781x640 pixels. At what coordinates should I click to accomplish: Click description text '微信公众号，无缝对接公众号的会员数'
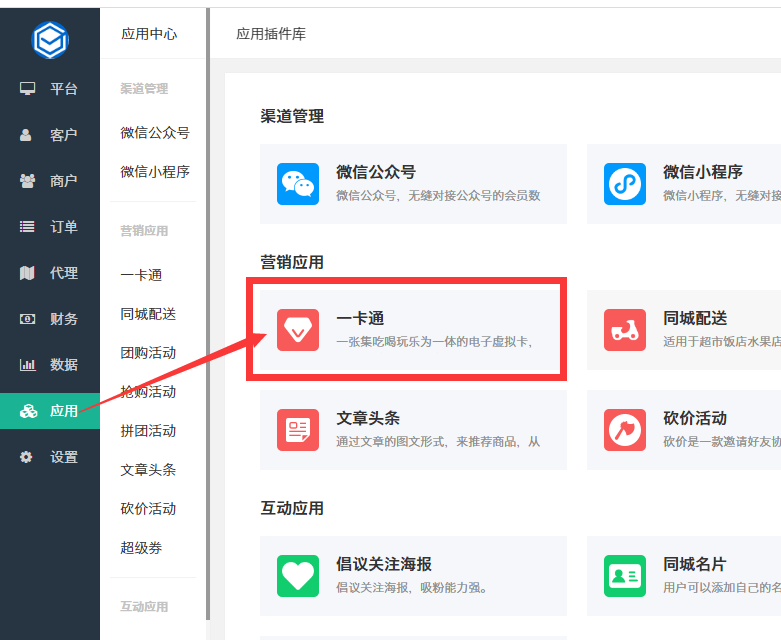click(x=438, y=196)
